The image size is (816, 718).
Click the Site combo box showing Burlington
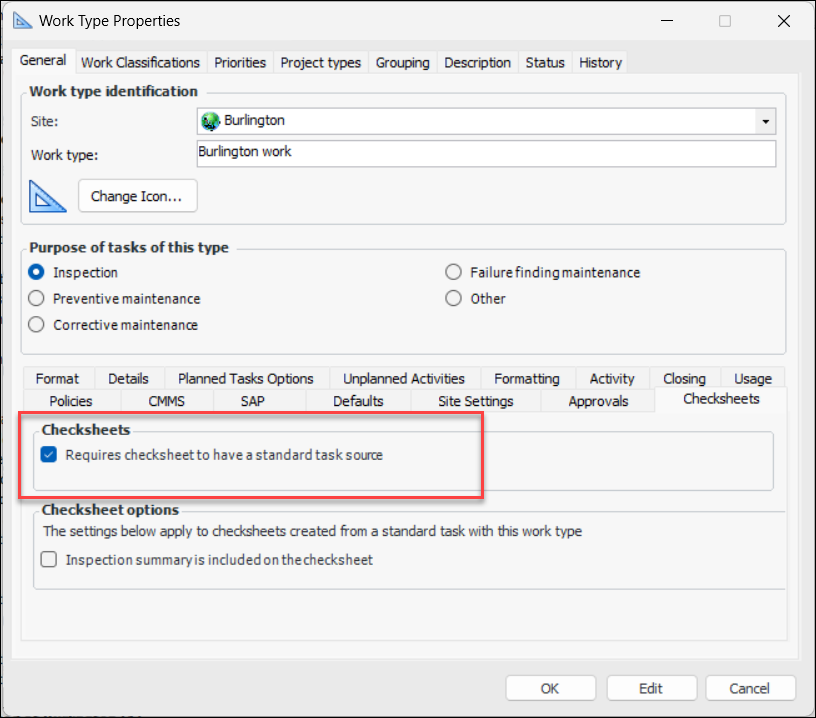coord(486,121)
